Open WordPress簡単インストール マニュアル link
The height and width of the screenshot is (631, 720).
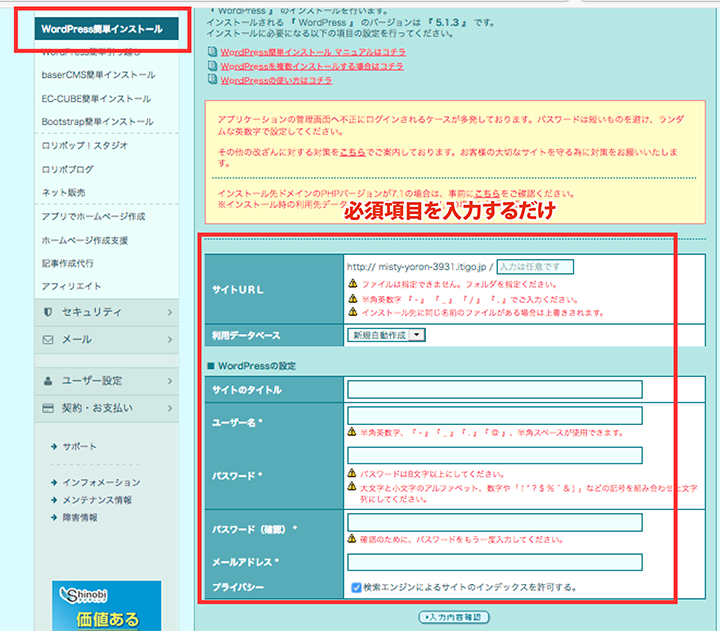313,52
